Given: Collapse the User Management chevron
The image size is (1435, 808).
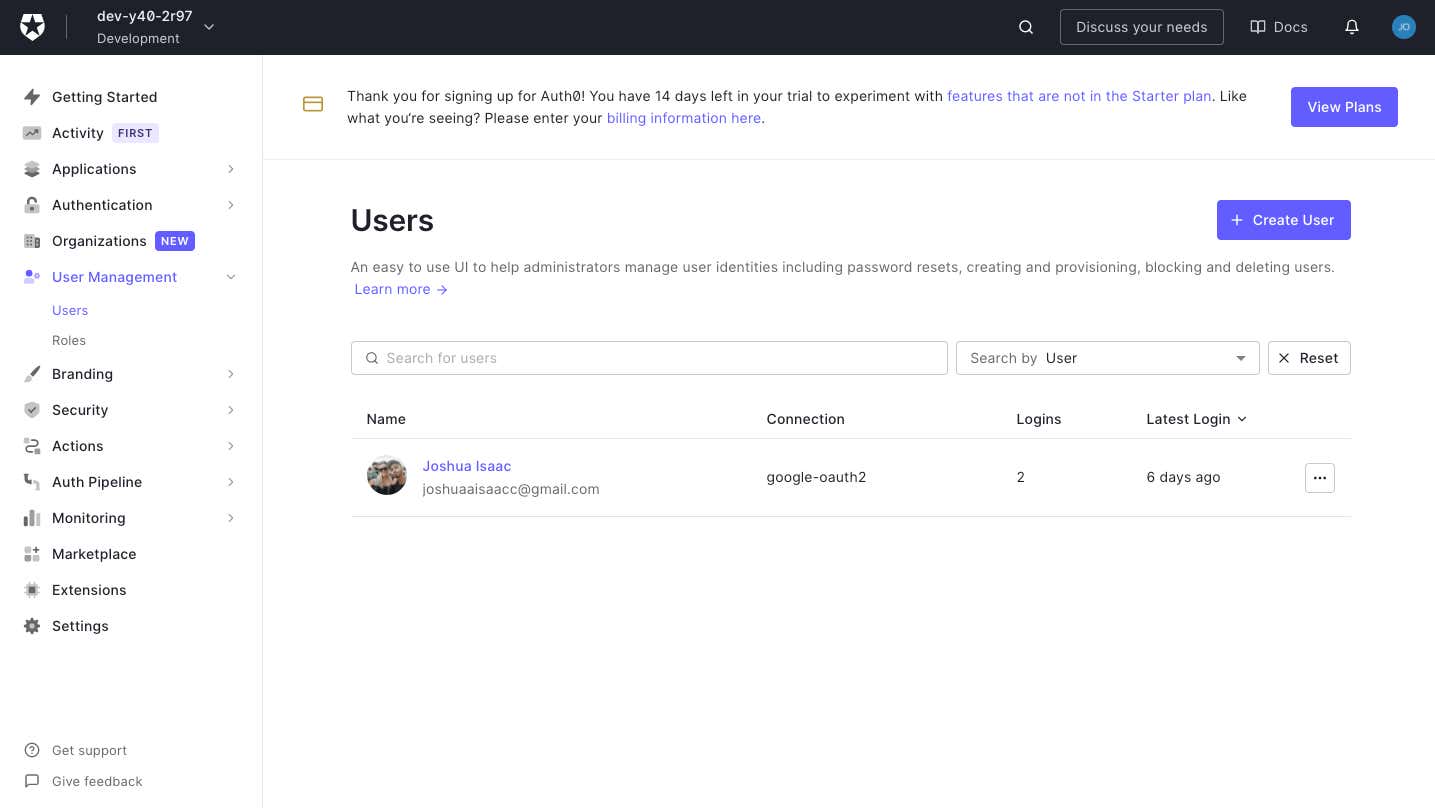Looking at the screenshot, I should click(x=231, y=277).
